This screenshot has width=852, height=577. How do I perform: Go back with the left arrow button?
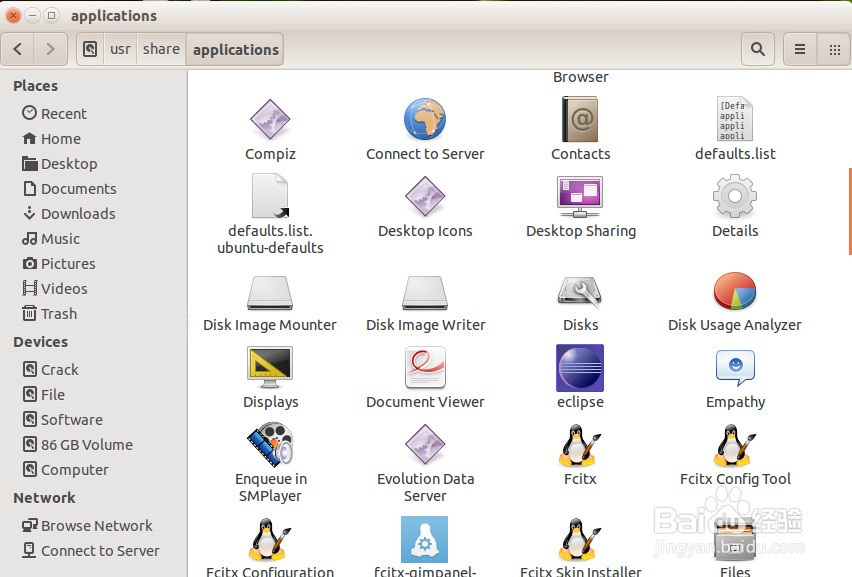pyautogui.click(x=17, y=49)
